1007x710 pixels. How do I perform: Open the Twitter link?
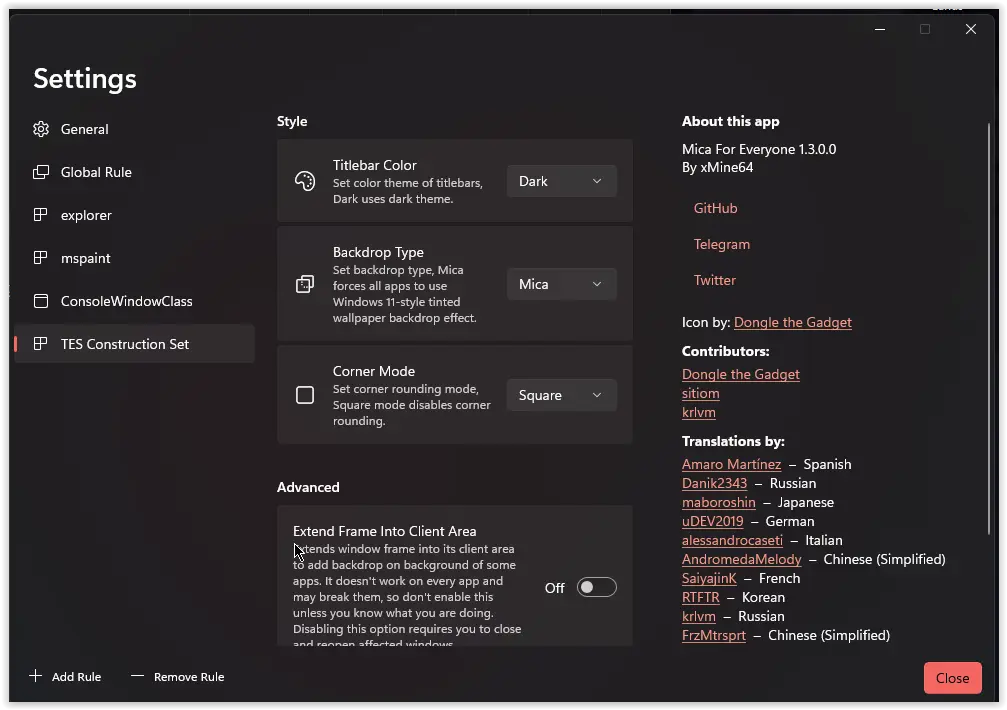coord(715,280)
